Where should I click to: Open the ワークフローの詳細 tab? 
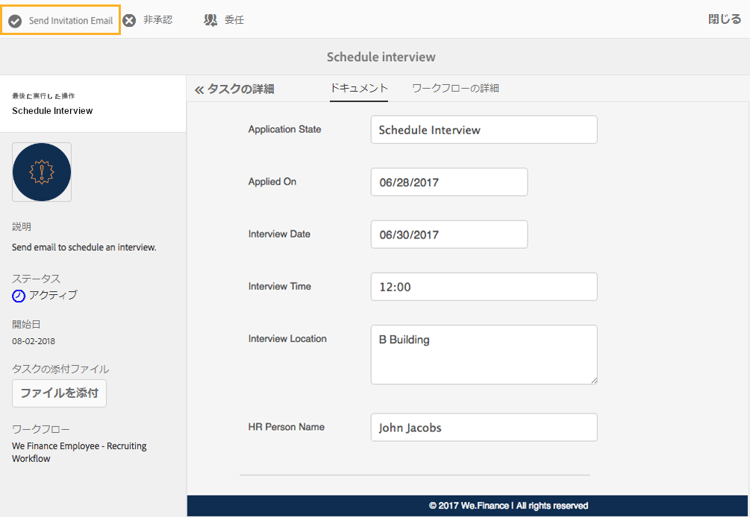[455, 88]
